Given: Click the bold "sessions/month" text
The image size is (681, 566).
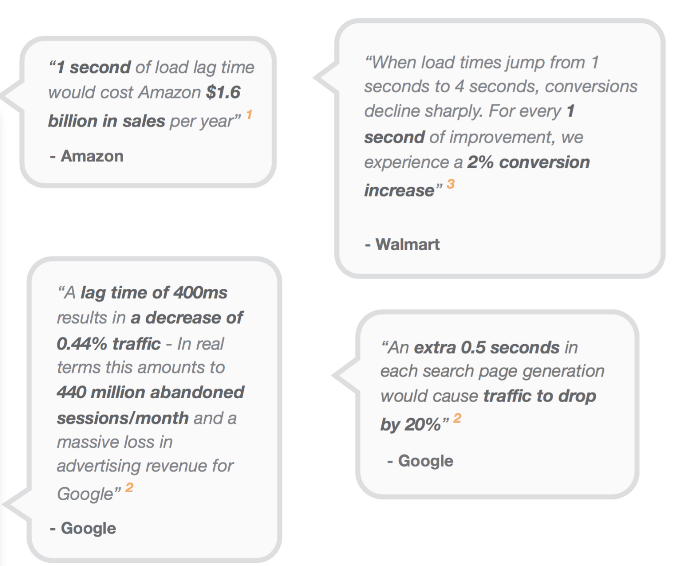Looking at the screenshot, I should (122, 418).
